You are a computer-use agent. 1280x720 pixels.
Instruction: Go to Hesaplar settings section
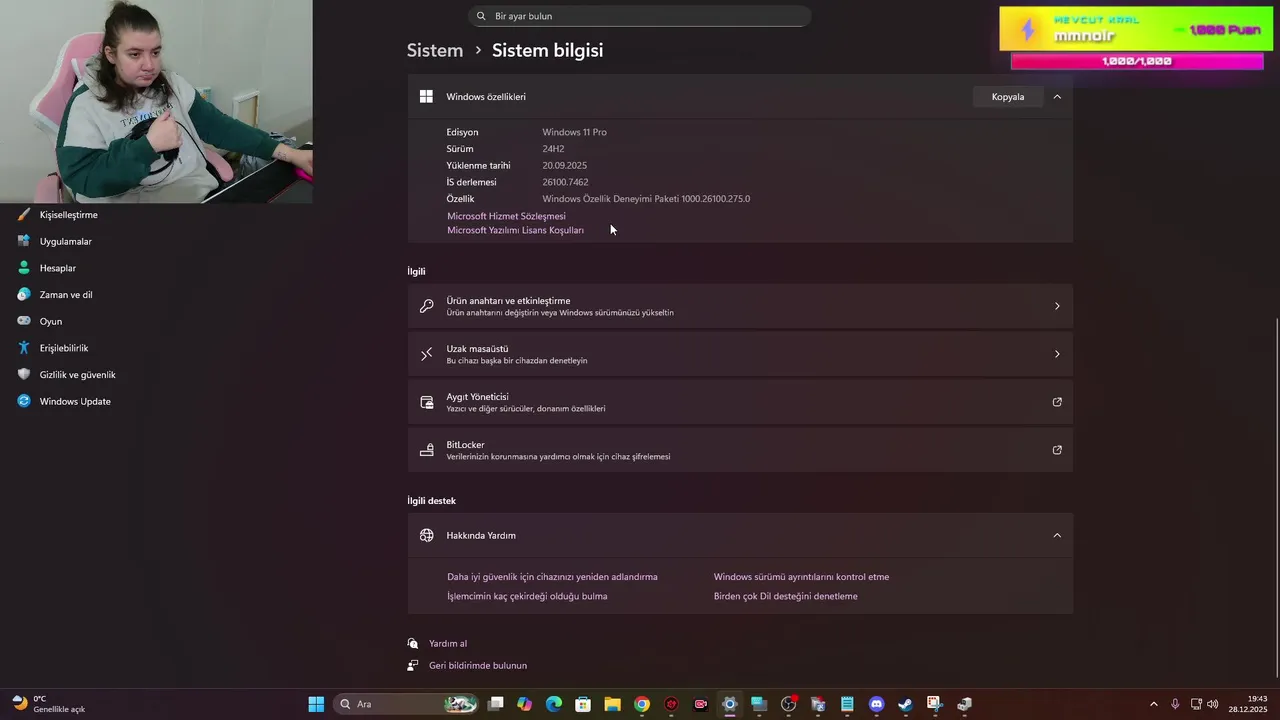(x=57, y=268)
